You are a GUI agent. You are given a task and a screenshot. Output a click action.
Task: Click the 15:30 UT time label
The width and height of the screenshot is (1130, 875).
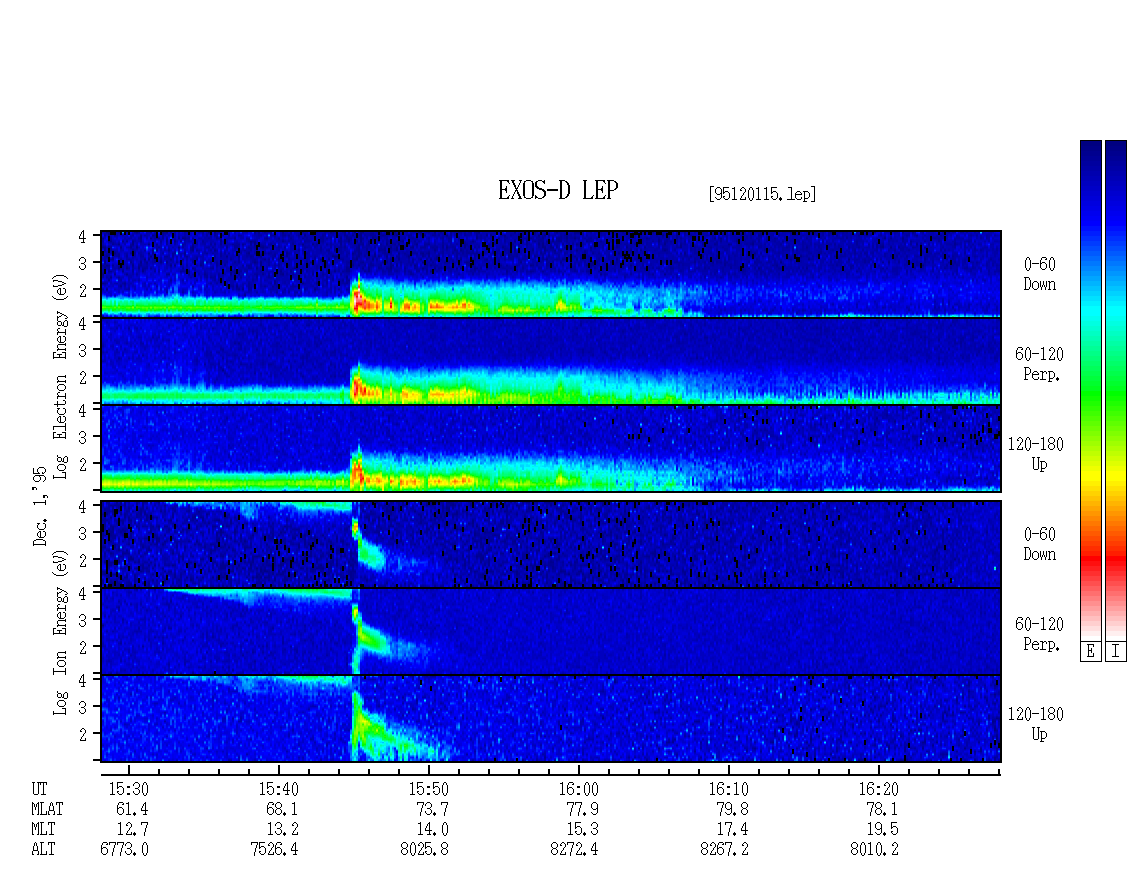point(128,789)
